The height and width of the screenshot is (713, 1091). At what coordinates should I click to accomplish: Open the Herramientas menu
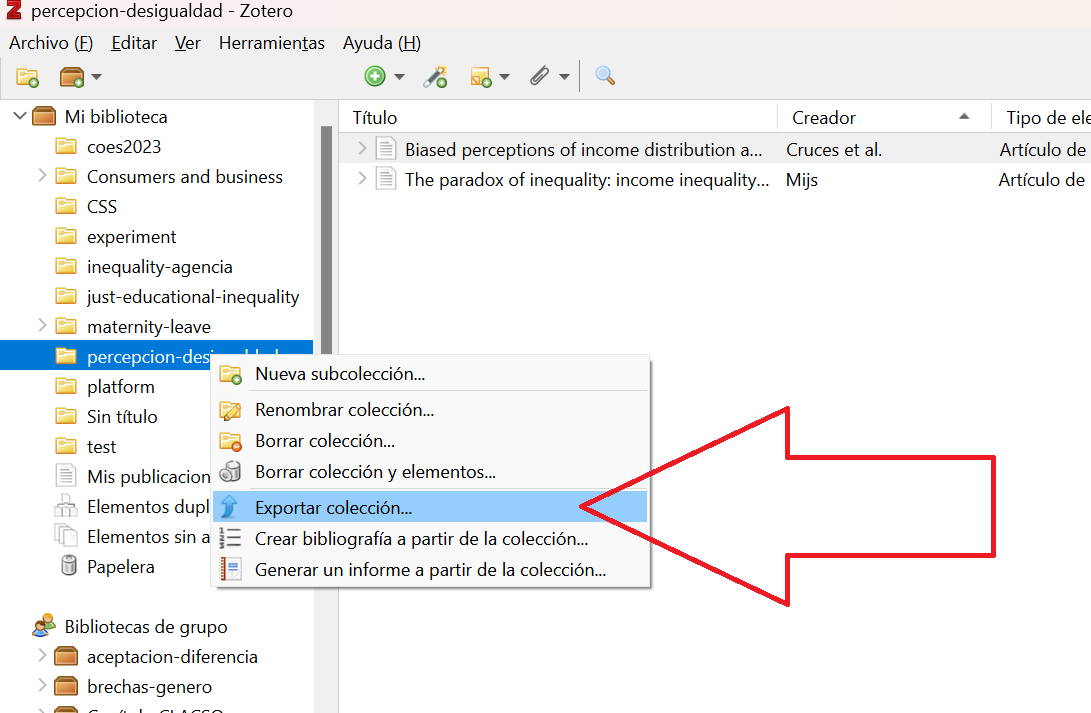coord(271,43)
